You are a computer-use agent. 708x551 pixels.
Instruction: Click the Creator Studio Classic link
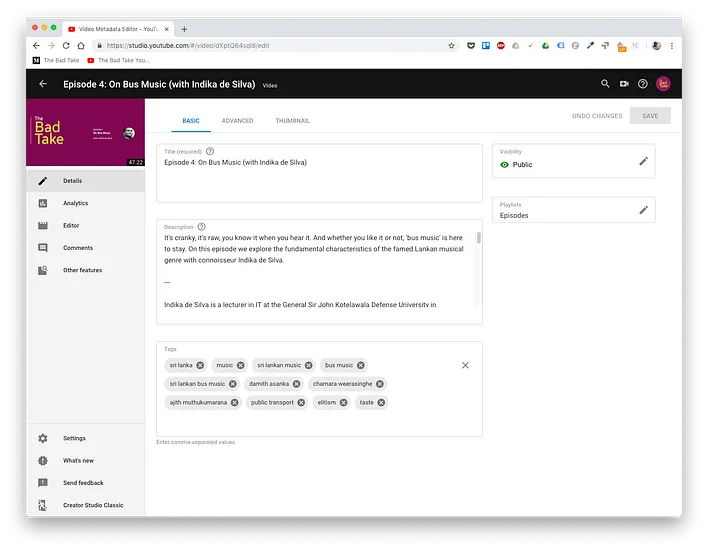coord(93,505)
